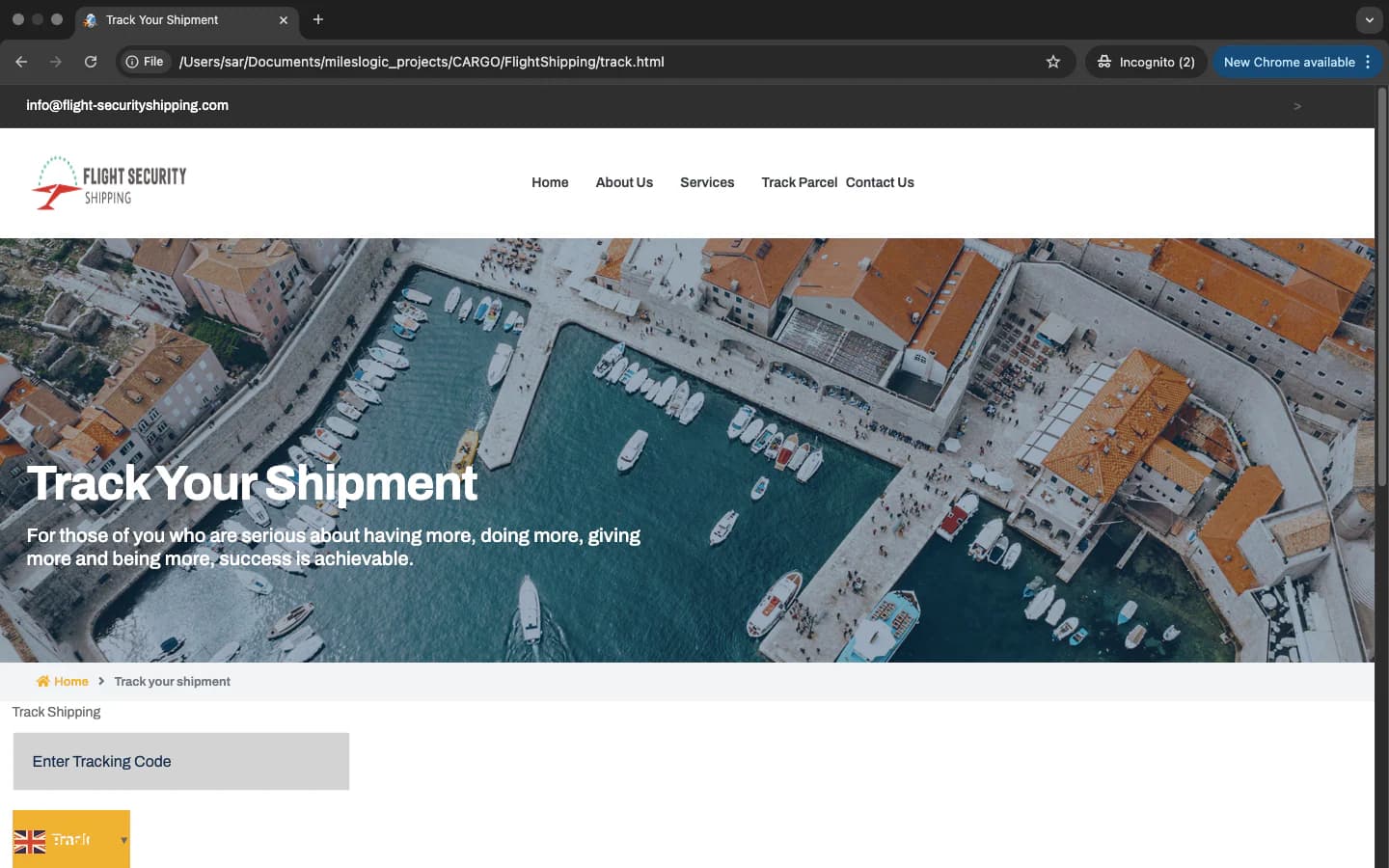1389x868 pixels.
Task: Click the File site info chip
Action: [146, 62]
